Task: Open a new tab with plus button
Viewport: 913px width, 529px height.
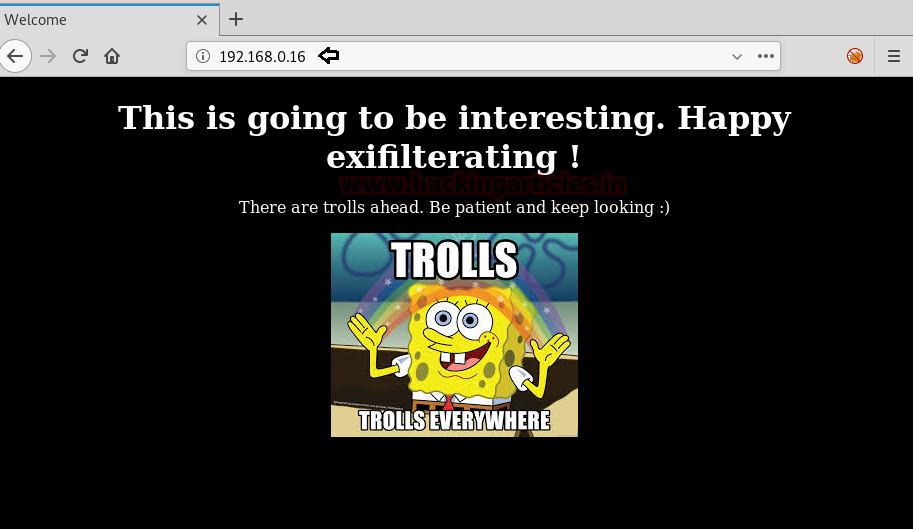Action: point(236,19)
